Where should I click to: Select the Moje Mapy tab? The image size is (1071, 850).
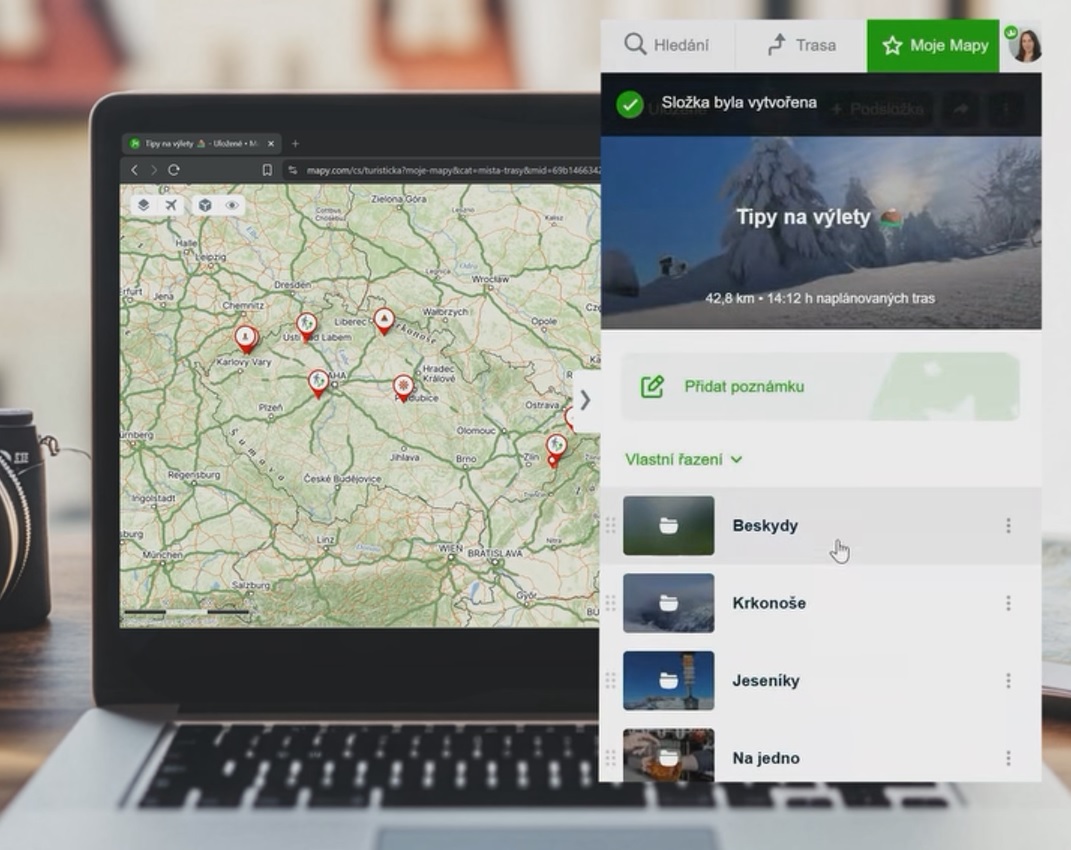click(x=933, y=45)
